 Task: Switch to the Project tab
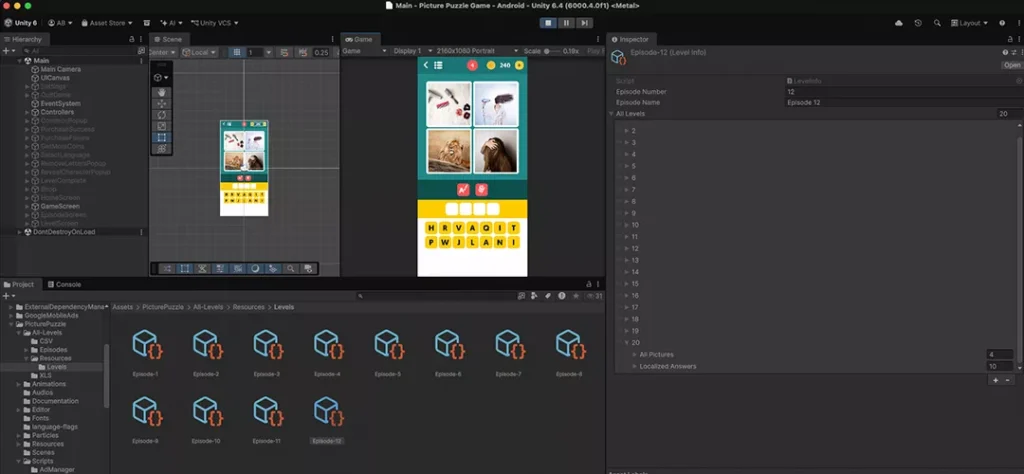point(20,284)
